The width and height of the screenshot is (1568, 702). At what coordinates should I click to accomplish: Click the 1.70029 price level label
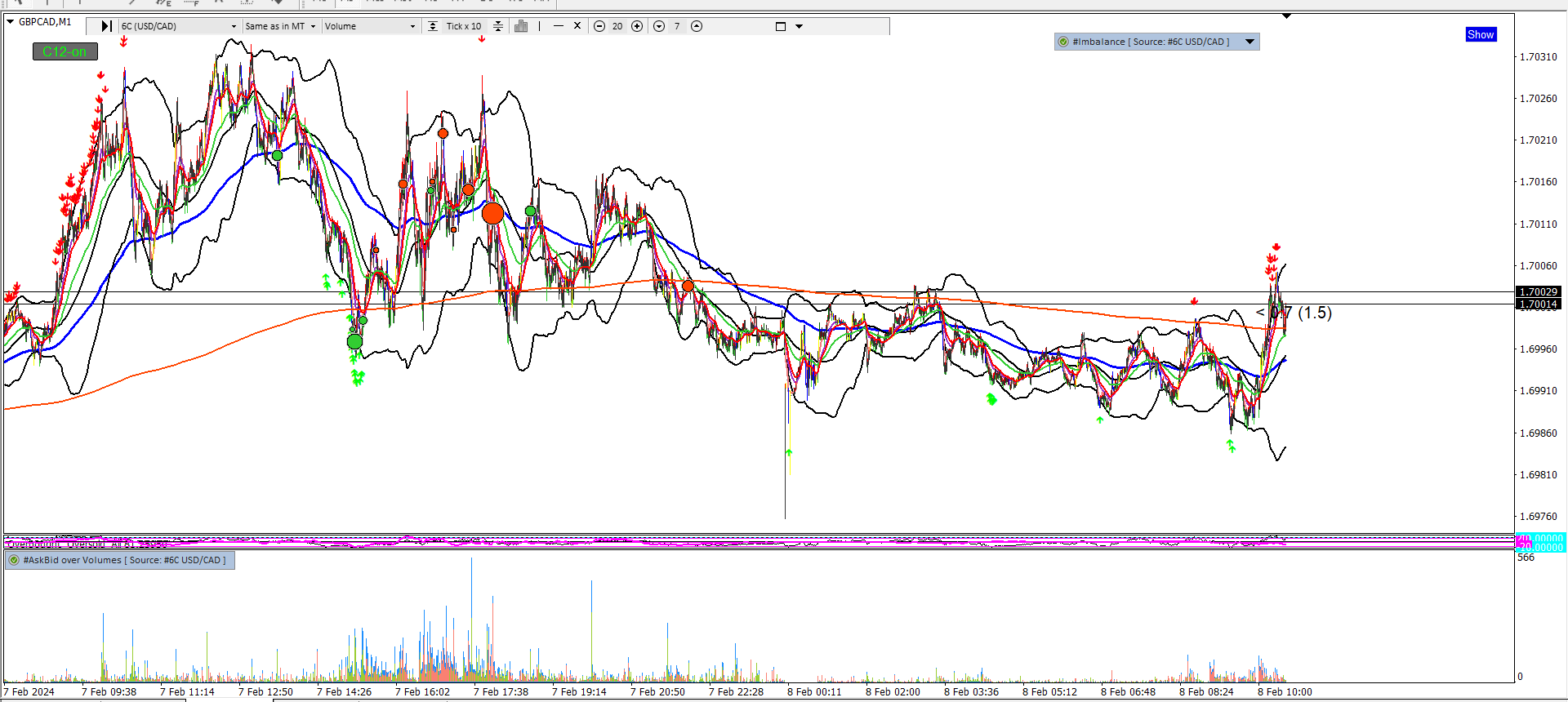tap(1538, 291)
